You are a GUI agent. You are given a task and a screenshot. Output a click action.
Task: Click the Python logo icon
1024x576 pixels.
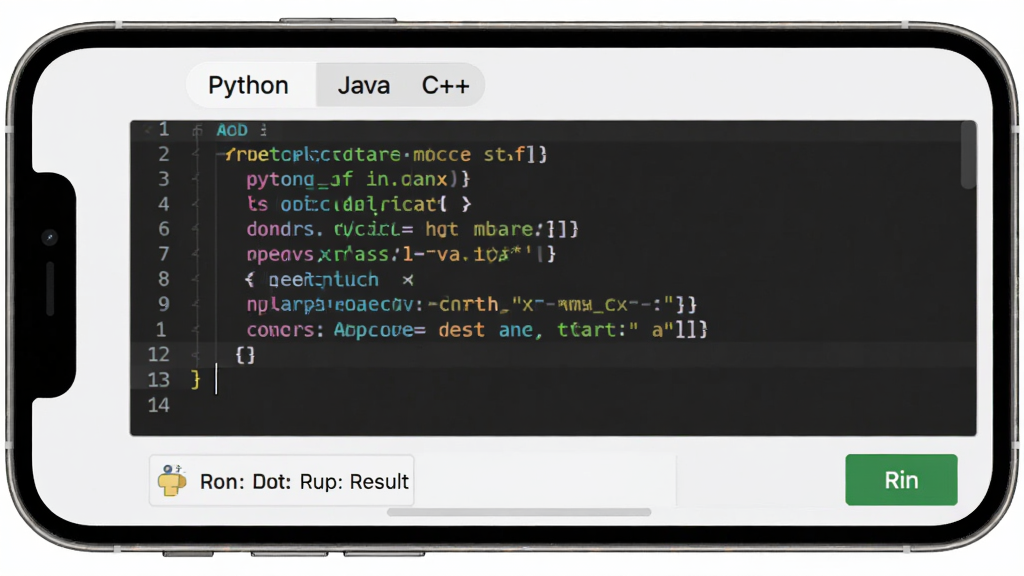click(x=172, y=481)
